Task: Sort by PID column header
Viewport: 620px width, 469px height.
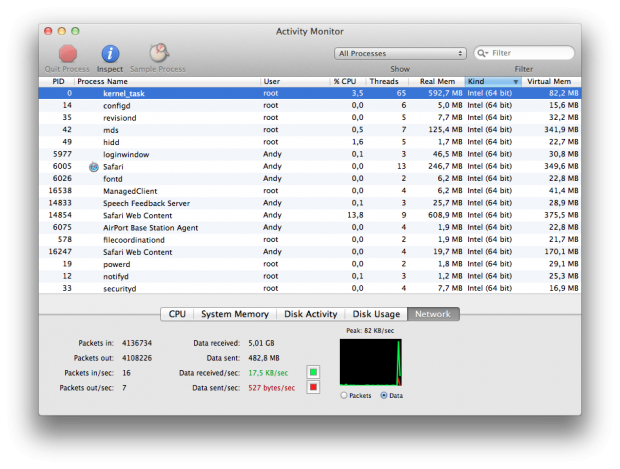Action: (57, 81)
